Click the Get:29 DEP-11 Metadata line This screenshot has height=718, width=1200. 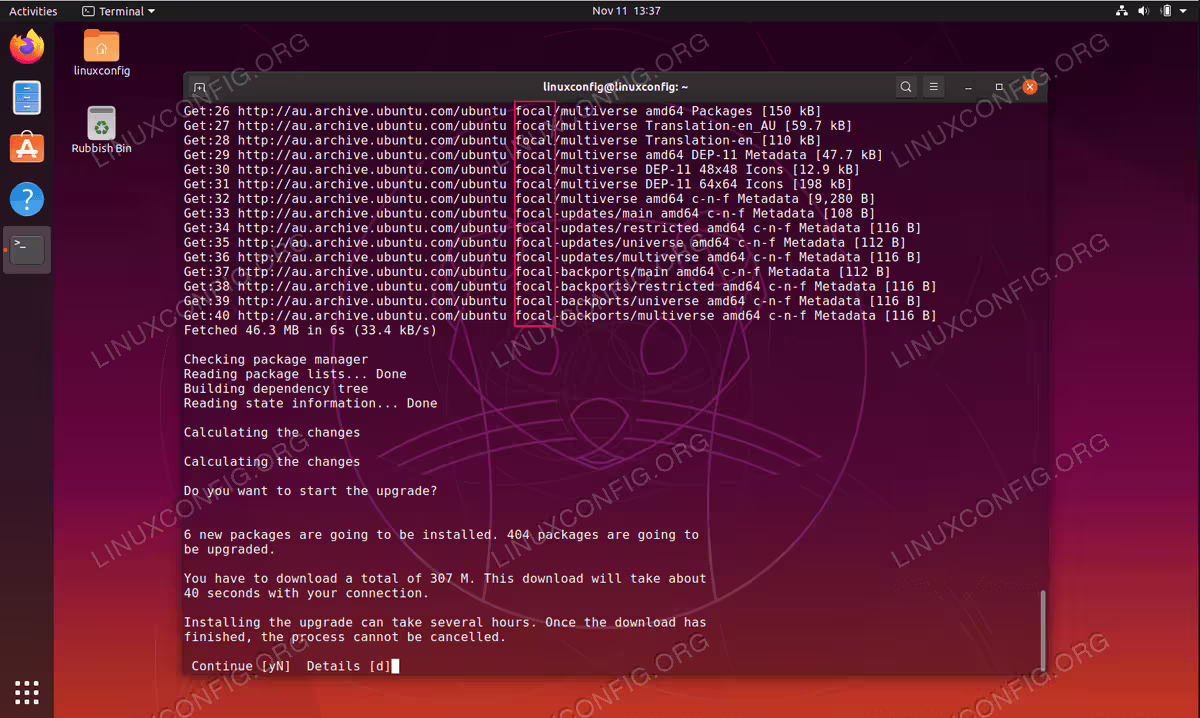tap(533, 155)
